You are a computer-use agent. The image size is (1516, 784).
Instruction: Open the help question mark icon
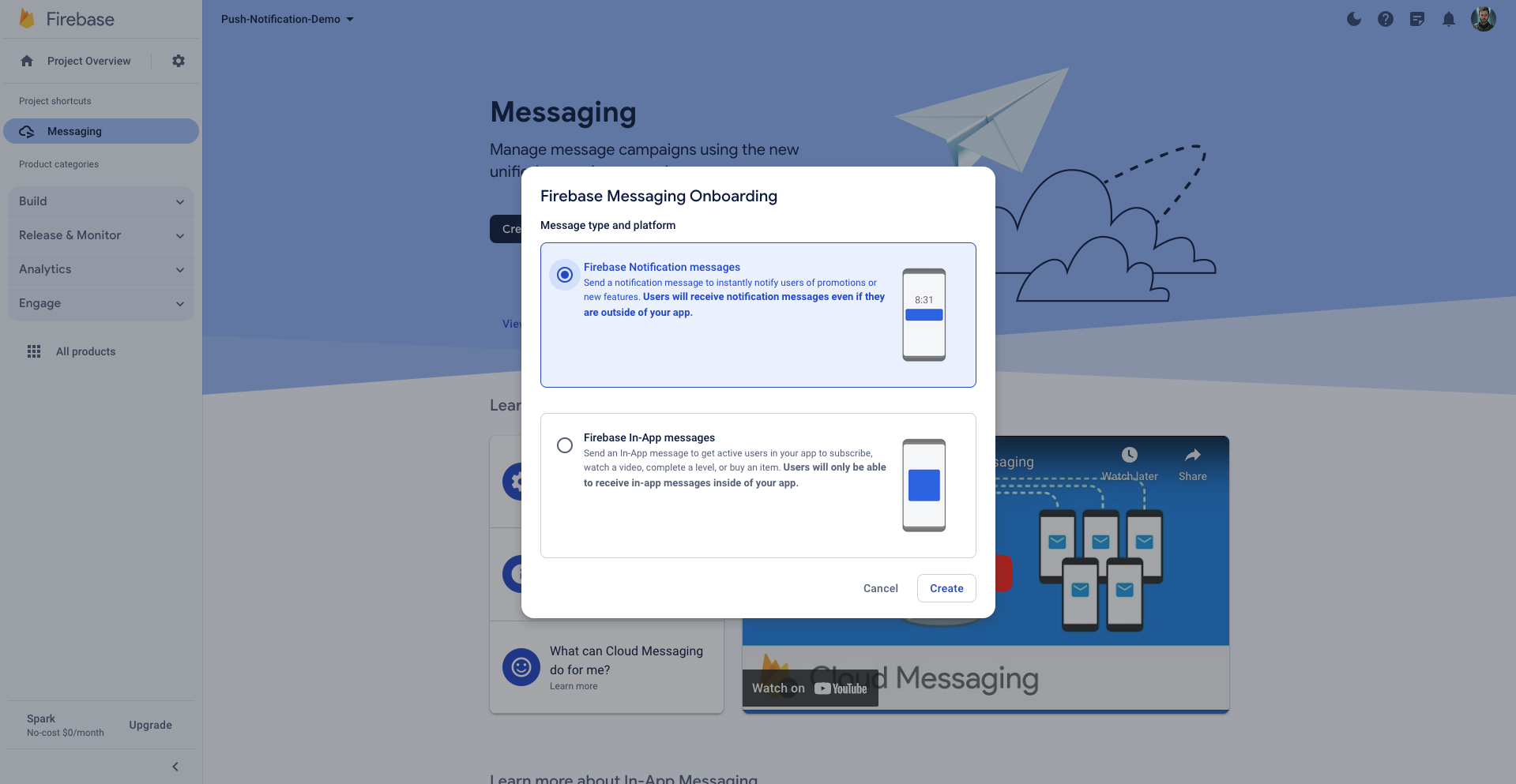[x=1386, y=19]
